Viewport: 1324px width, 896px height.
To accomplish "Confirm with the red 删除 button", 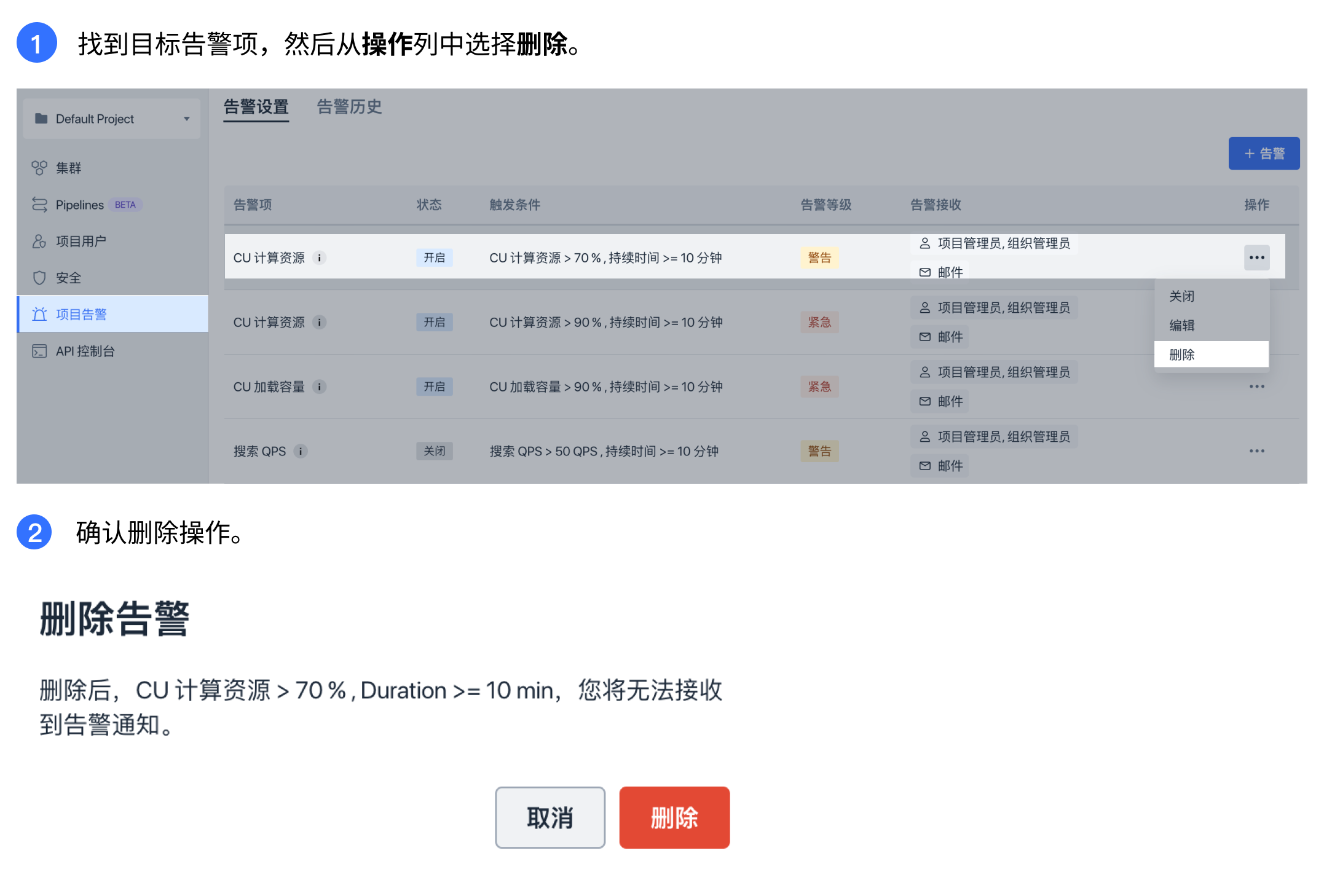I will coord(674,817).
